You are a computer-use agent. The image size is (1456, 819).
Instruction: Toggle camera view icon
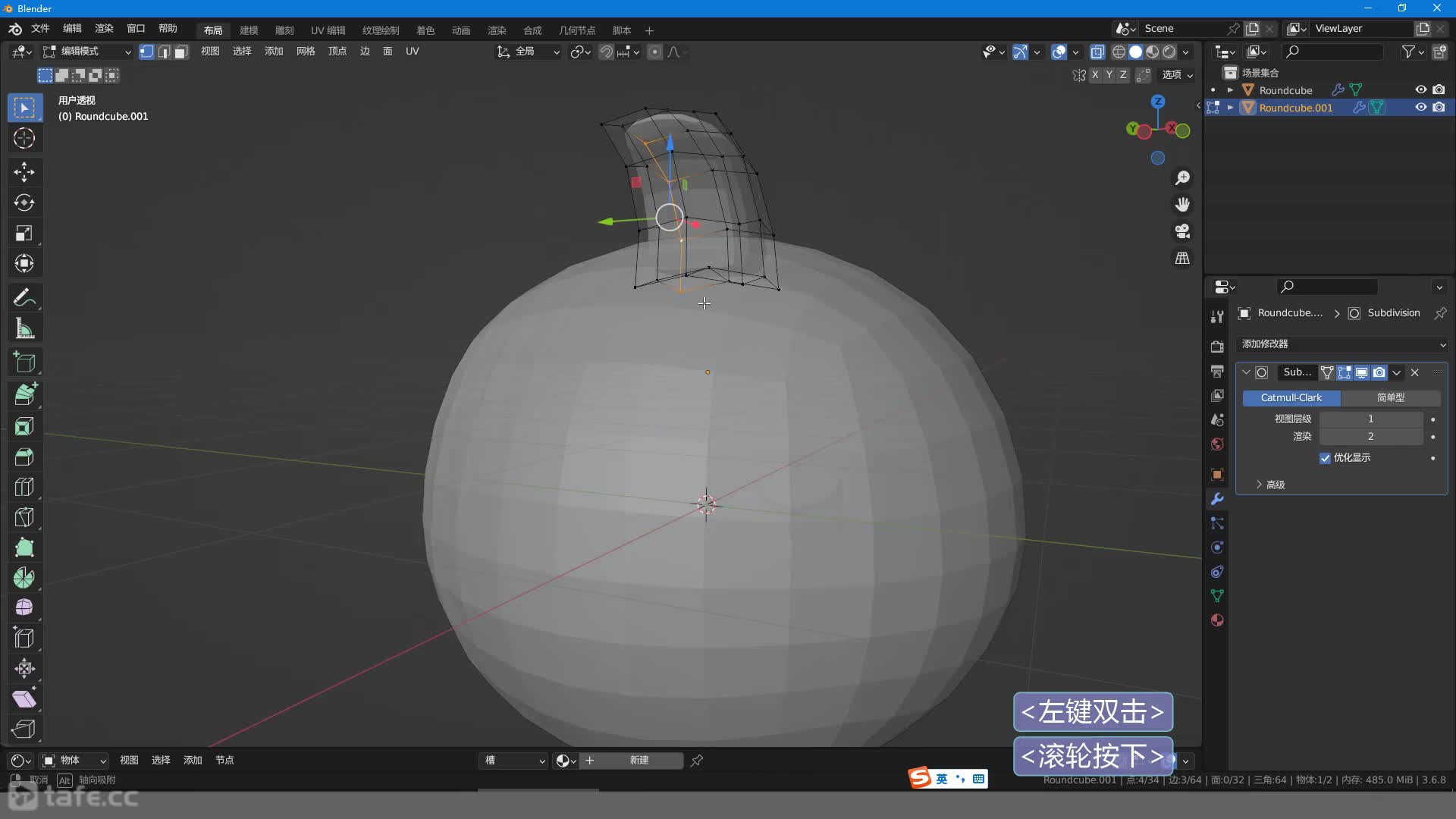pyautogui.click(x=1182, y=231)
